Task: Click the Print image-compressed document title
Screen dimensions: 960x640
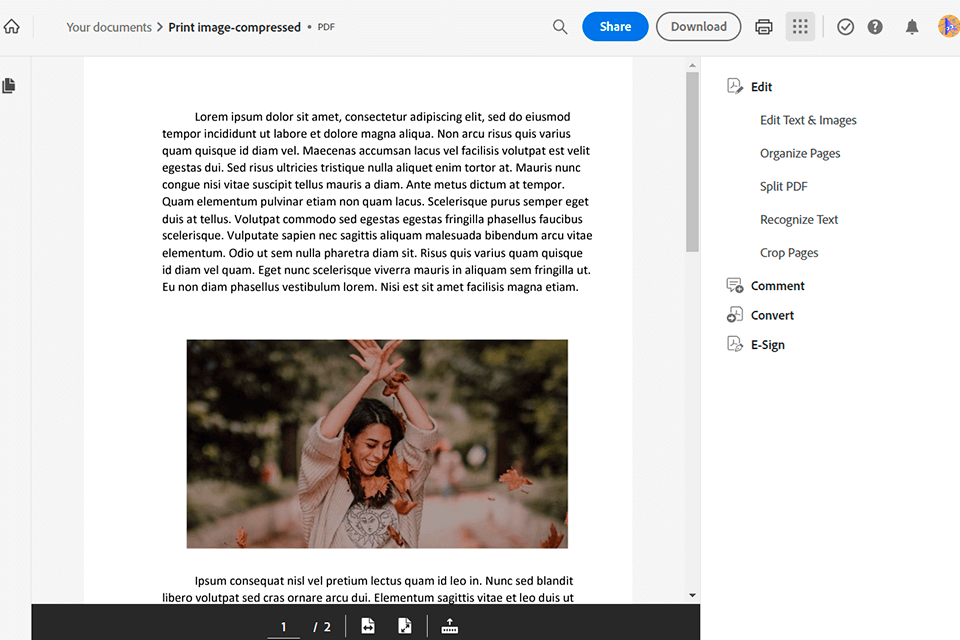Action: point(234,27)
